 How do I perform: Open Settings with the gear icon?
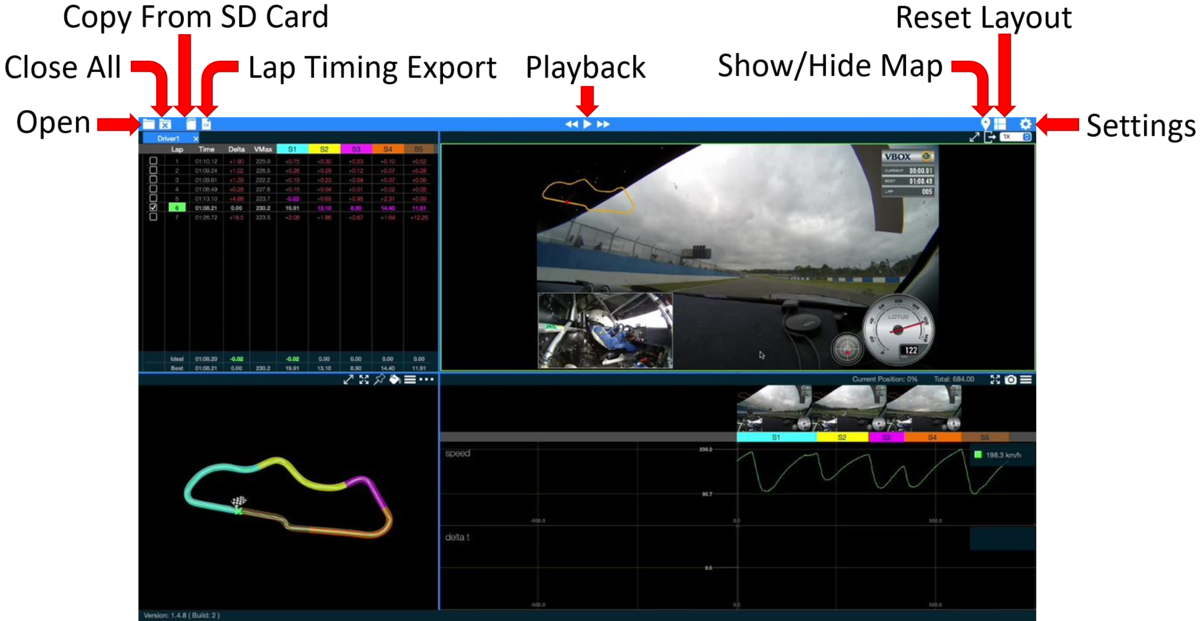pyautogui.click(x=1025, y=124)
